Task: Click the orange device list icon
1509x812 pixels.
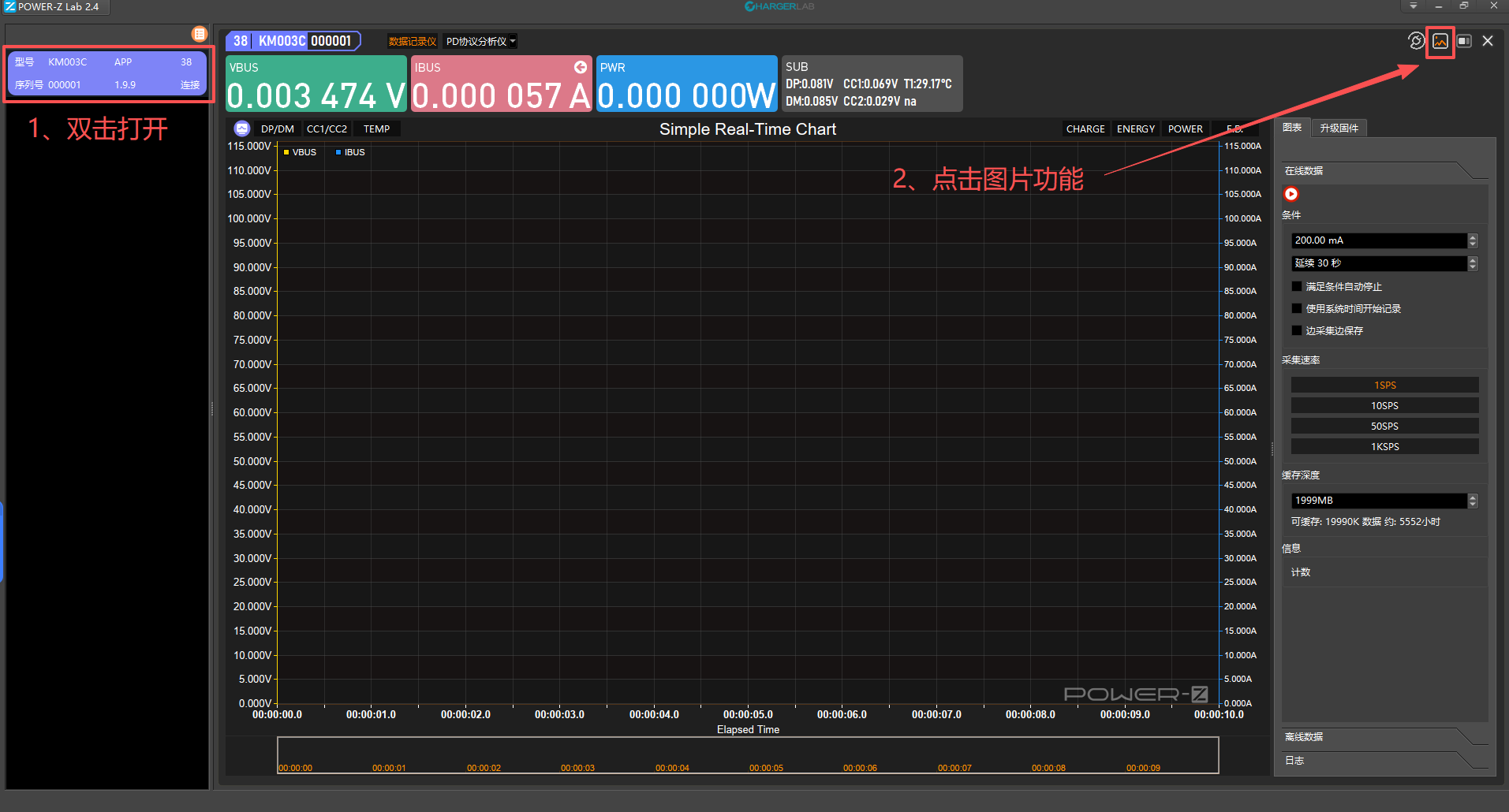Action: pyautogui.click(x=199, y=34)
